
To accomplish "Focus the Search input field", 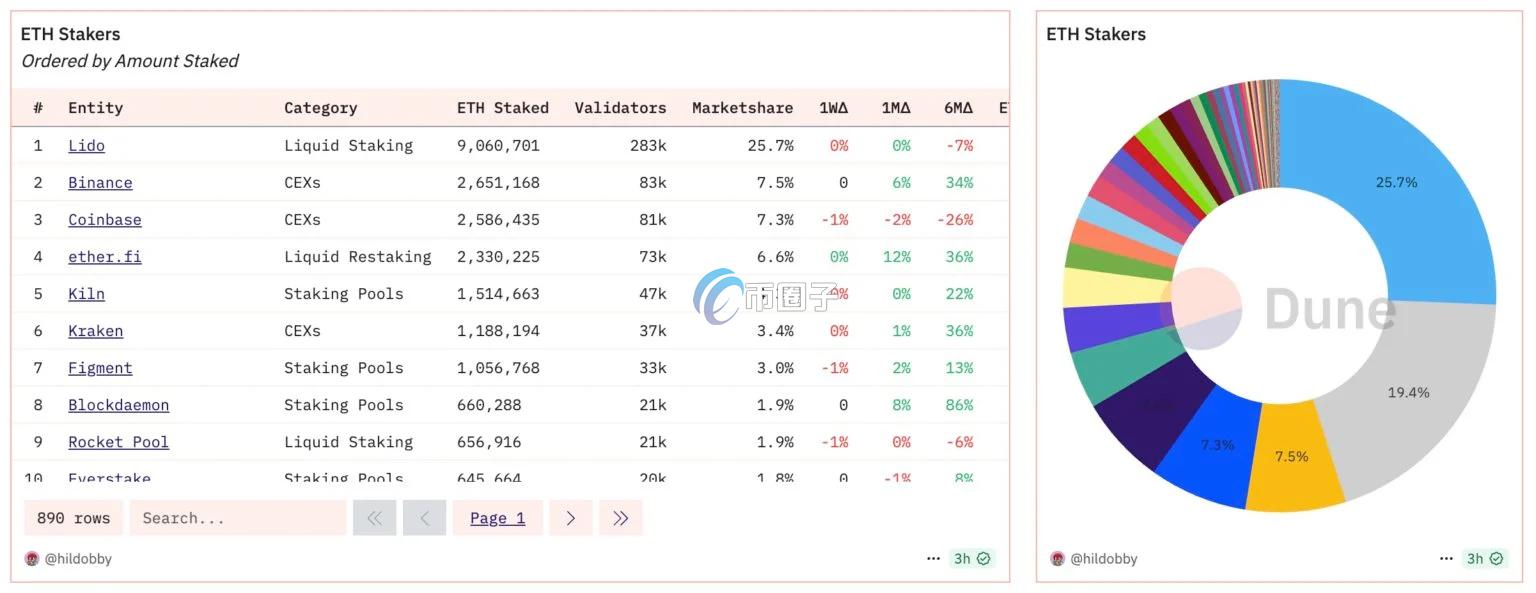I will pos(238,518).
